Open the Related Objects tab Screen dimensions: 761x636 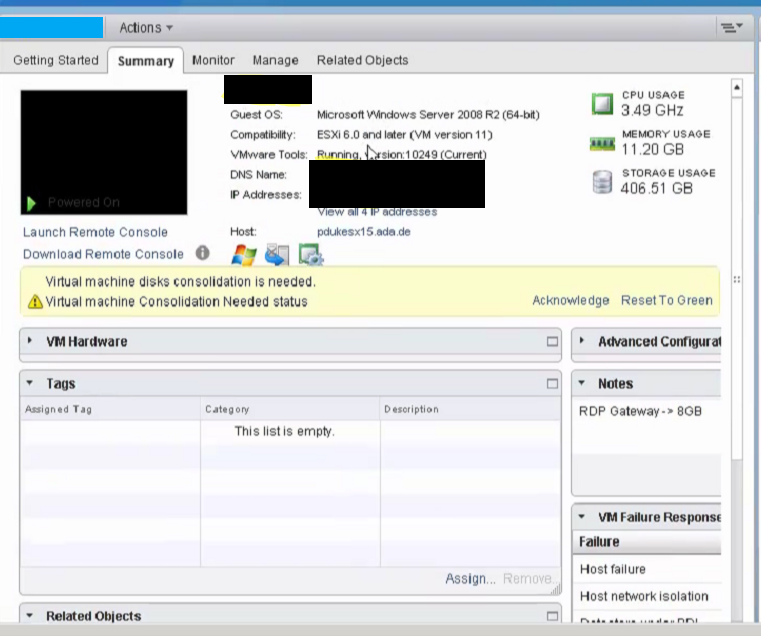(x=362, y=60)
